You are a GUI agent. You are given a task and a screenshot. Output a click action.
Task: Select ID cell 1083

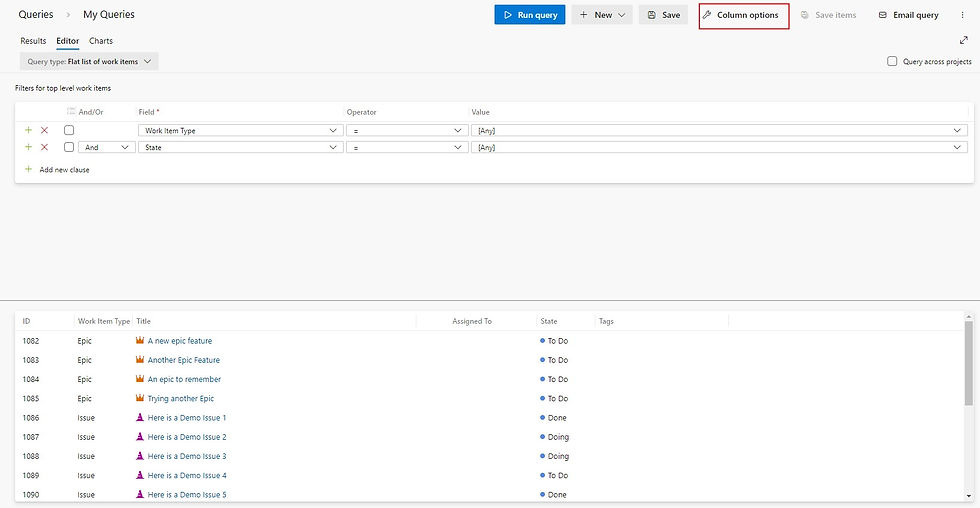(31, 360)
